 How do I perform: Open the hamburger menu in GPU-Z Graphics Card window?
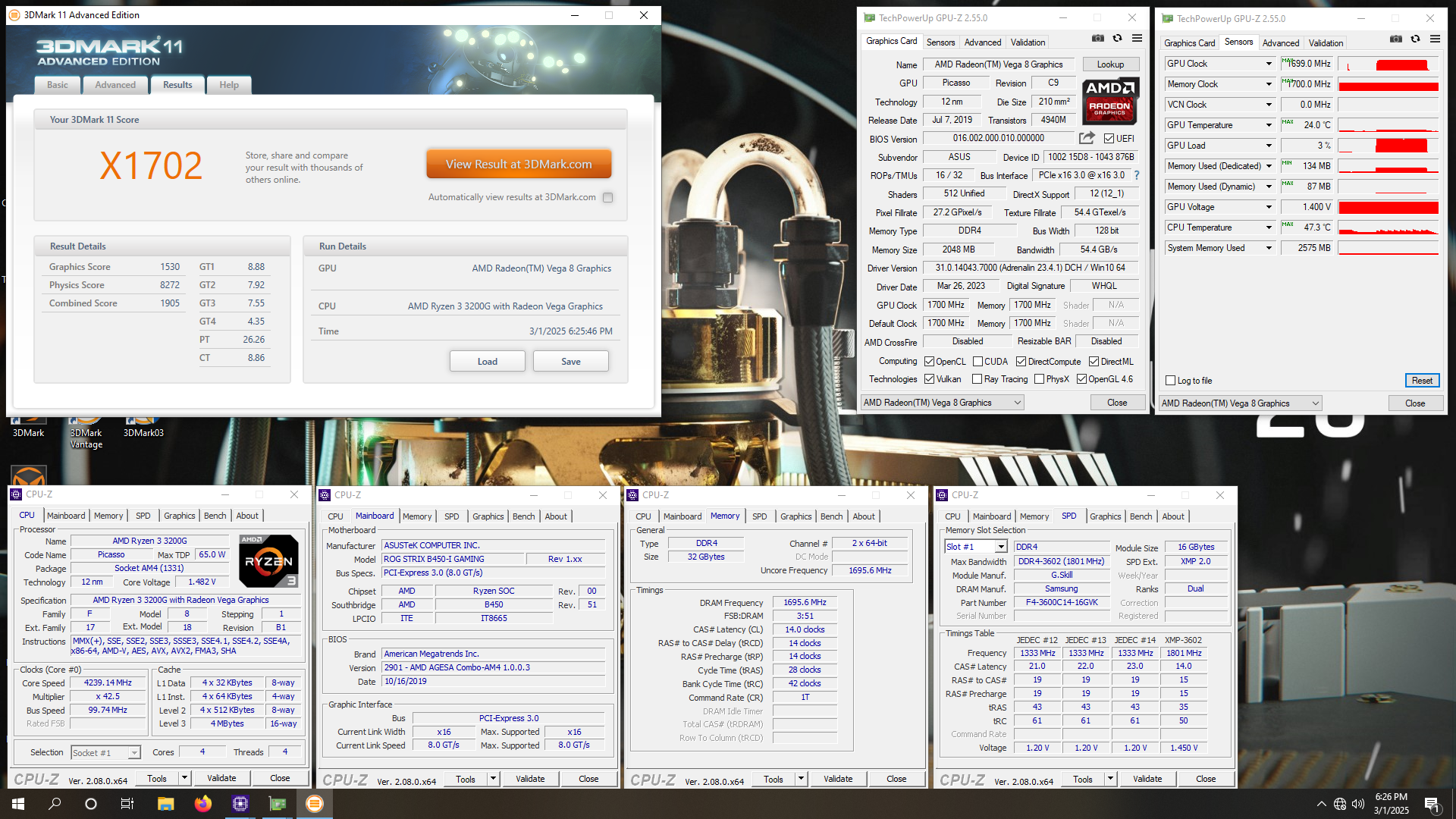click(x=1137, y=38)
